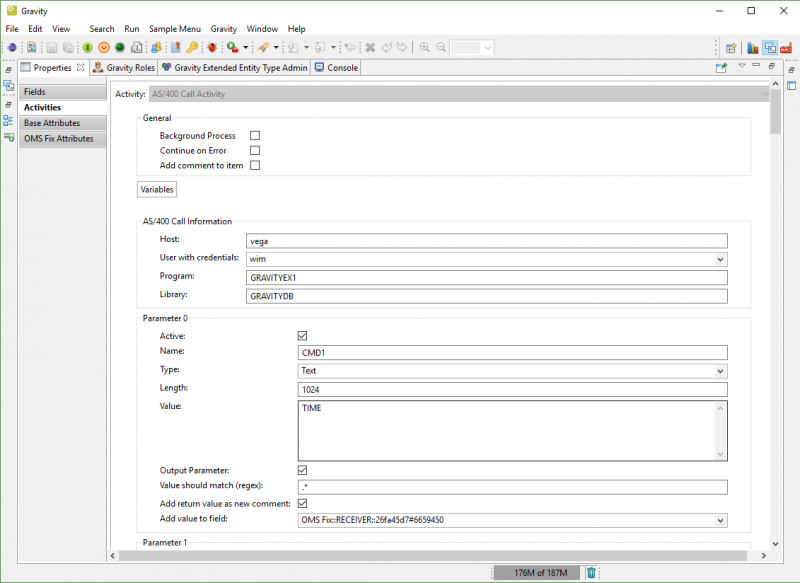Open the Add value to field dropdown
The image size is (800, 583).
click(x=721, y=520)
